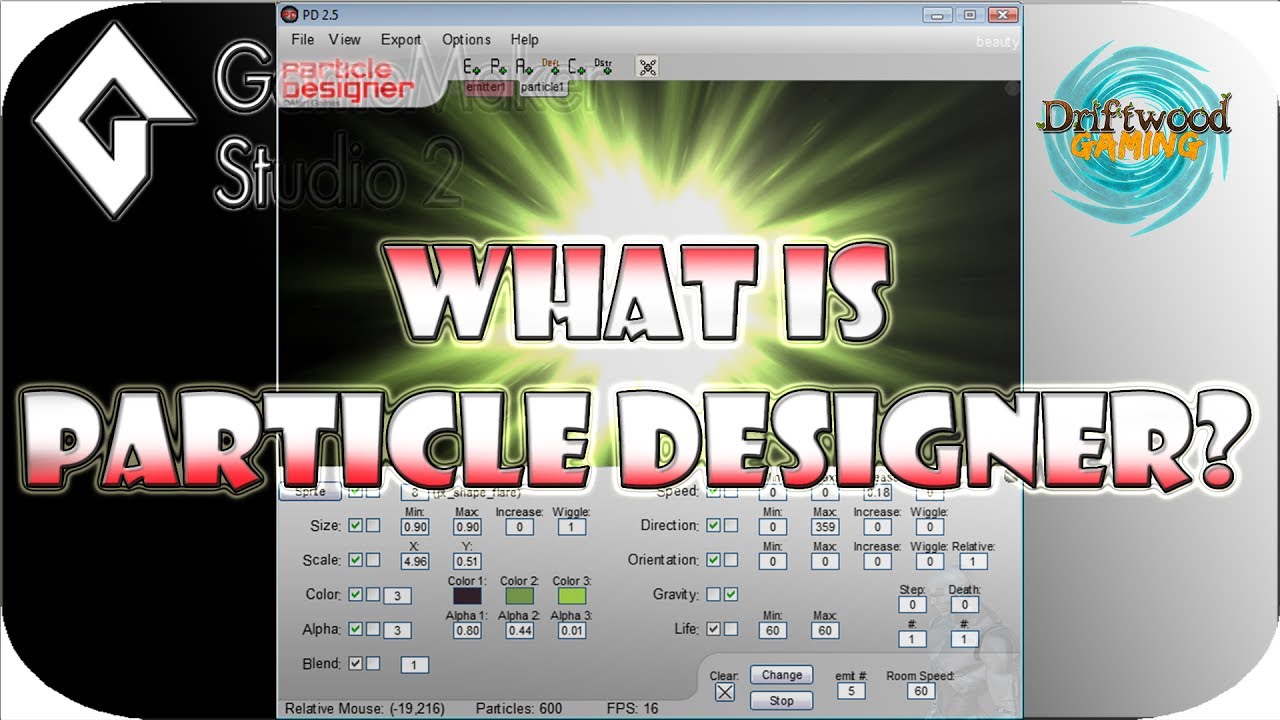Click the 'FPS: 16' status text
This screenshot has height=720, width=1280.
(x=633, y=708)
